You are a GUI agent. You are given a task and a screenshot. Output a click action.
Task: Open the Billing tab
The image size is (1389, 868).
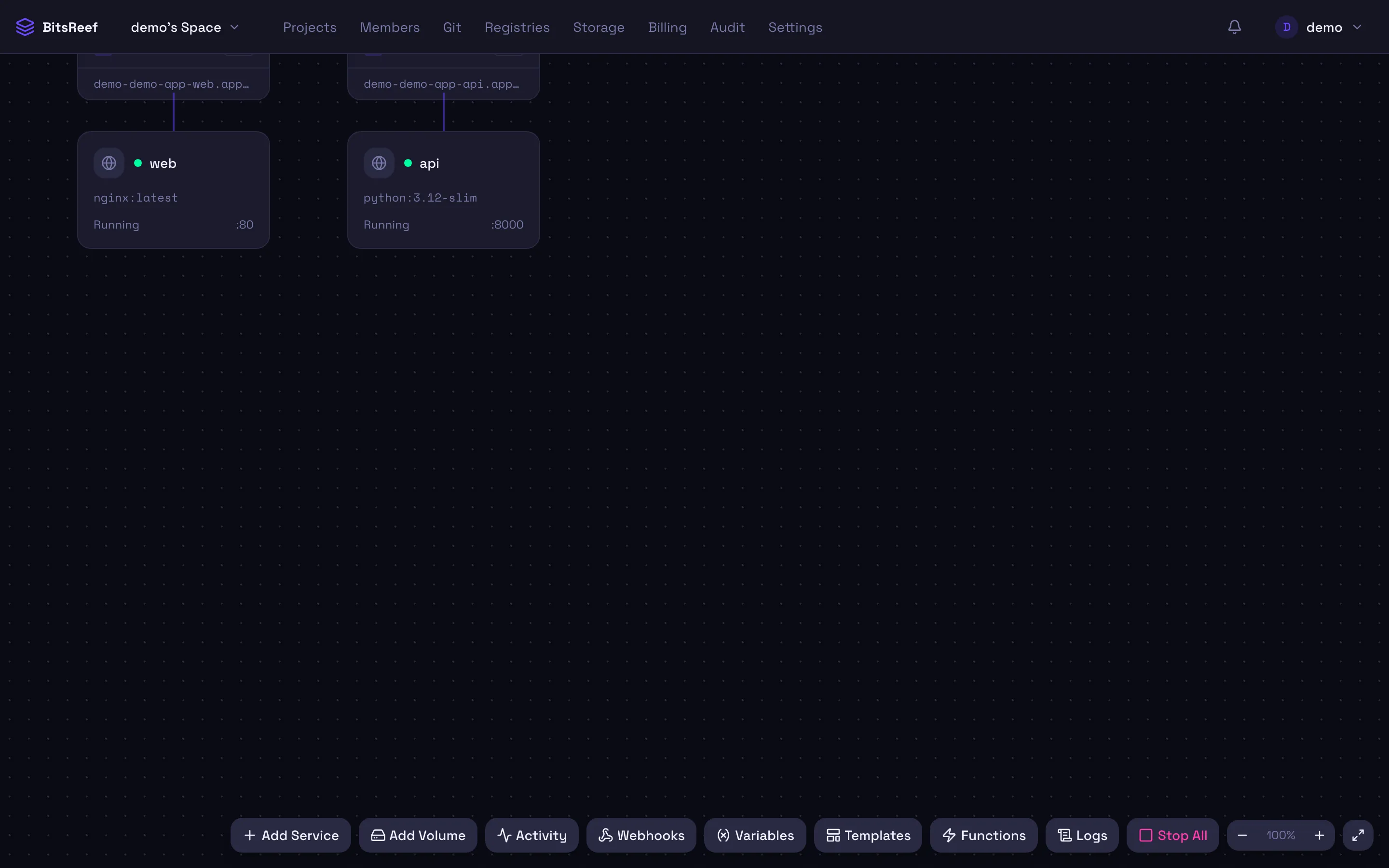[667, 27]
